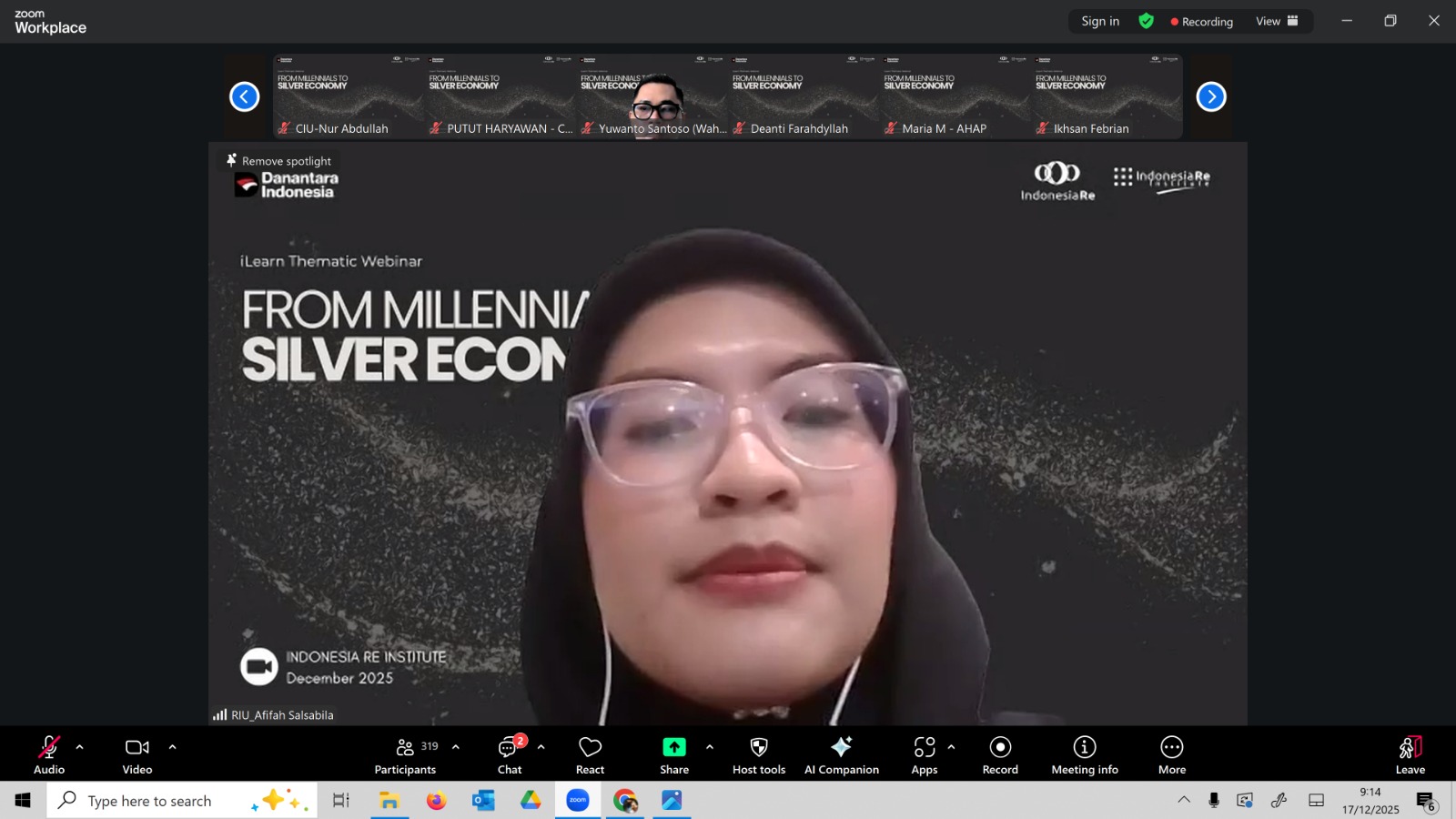Toggle the Video camera on or off
The height and width of the screenshot is (819, 1456).
137,755
